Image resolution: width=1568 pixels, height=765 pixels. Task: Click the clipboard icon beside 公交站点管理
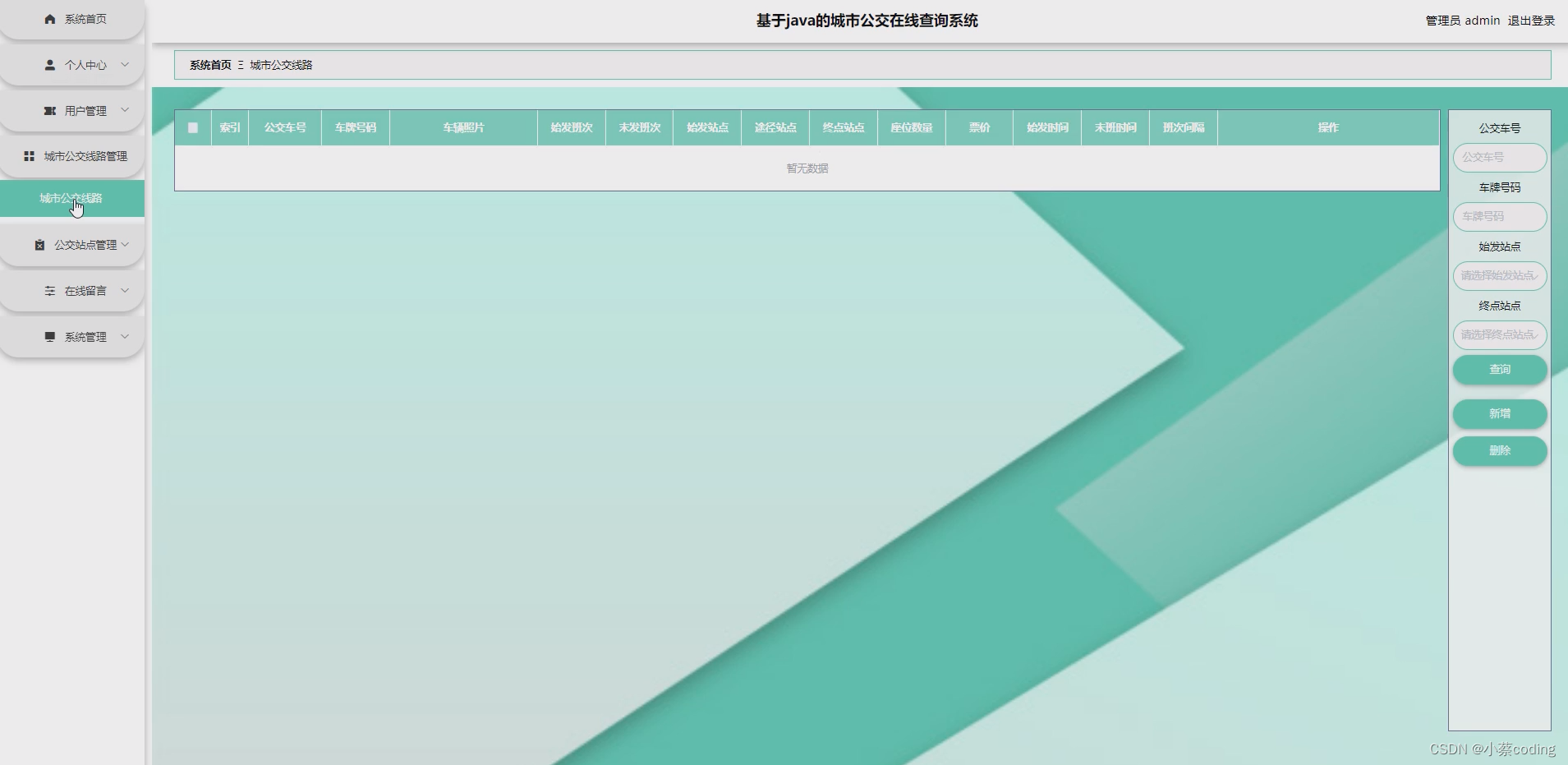pyautogui.click(x=39, y=245)
